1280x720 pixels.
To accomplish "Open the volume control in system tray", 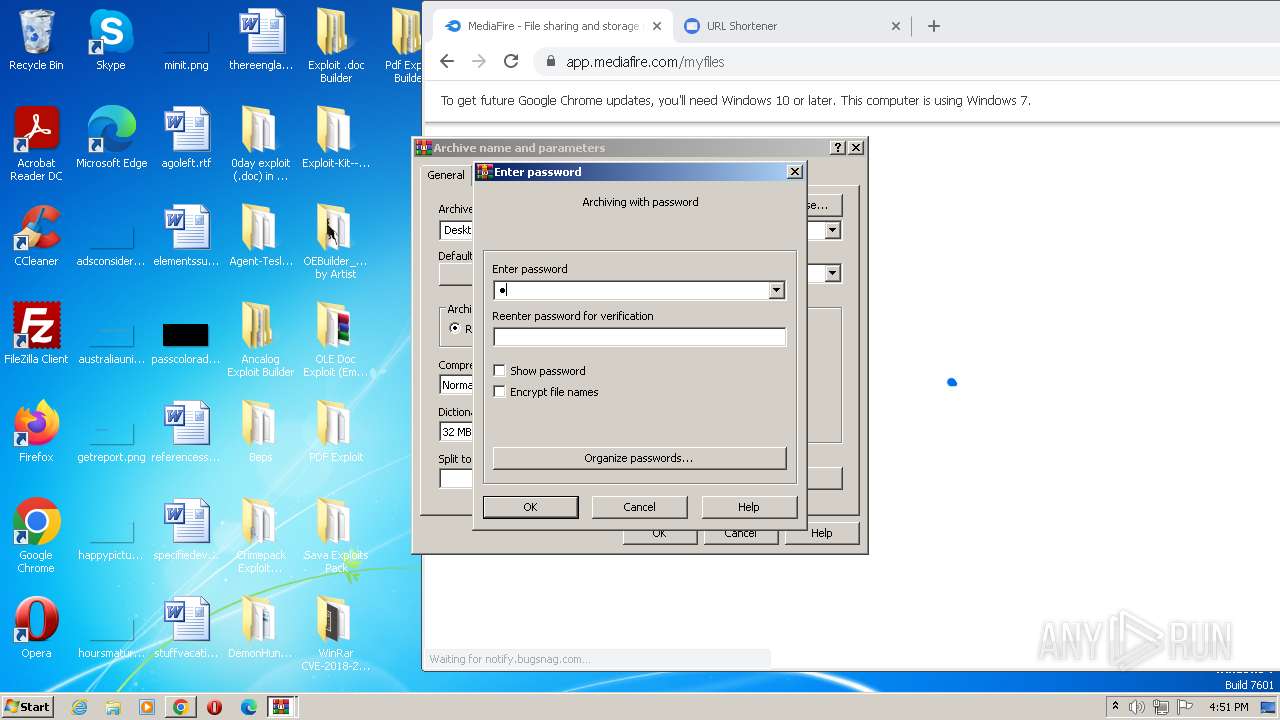I will click(1137, 707).
